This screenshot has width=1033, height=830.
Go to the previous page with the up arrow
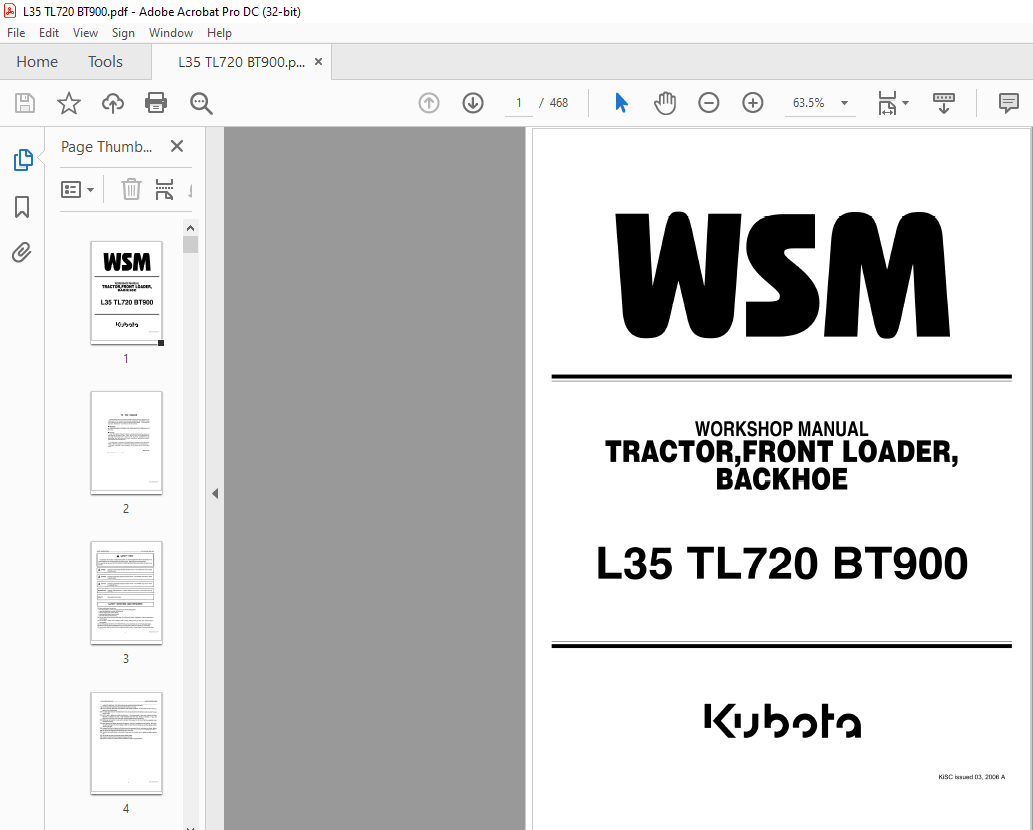click(x=429, y=103)
